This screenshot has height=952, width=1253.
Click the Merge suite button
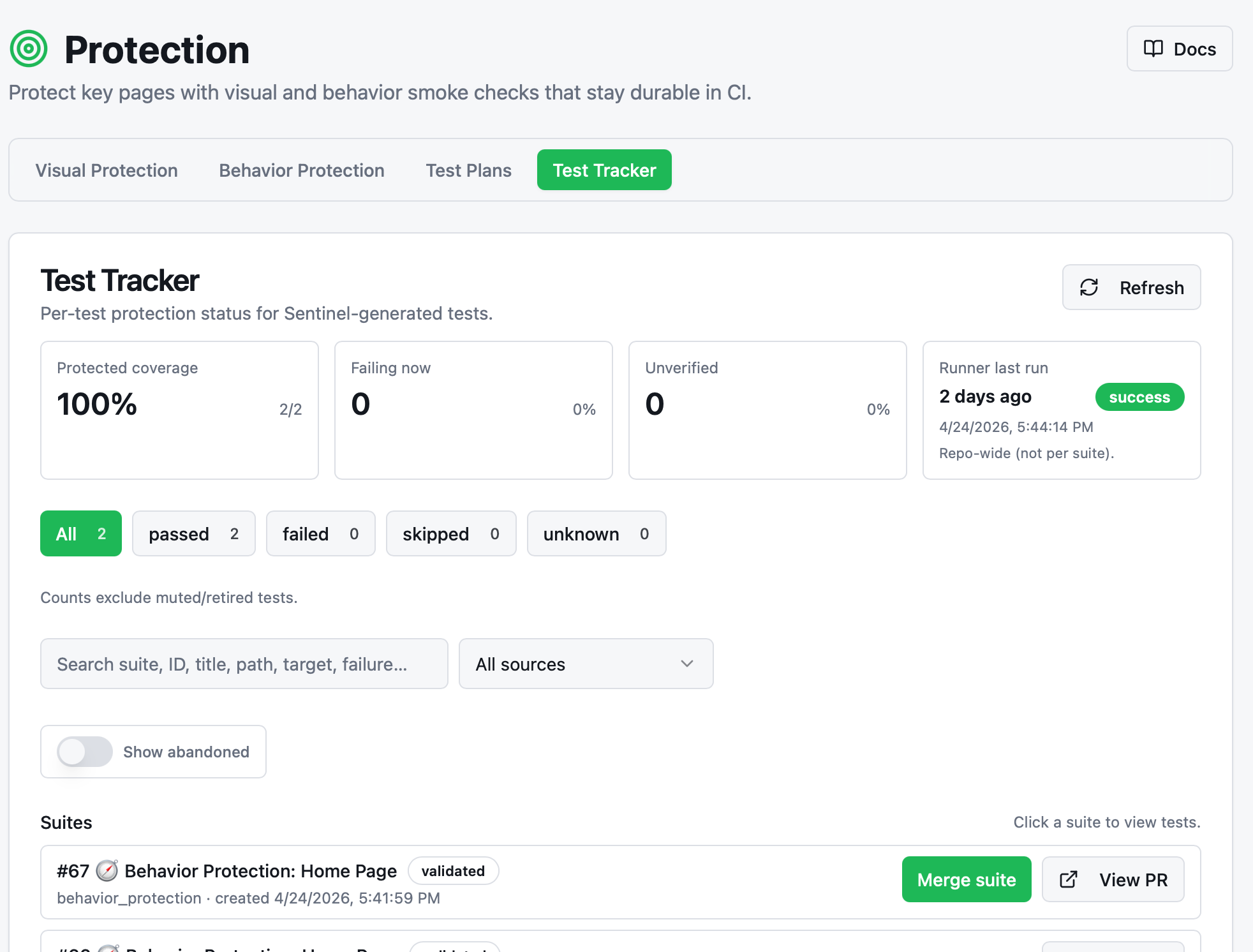click(x=967, y=879)
